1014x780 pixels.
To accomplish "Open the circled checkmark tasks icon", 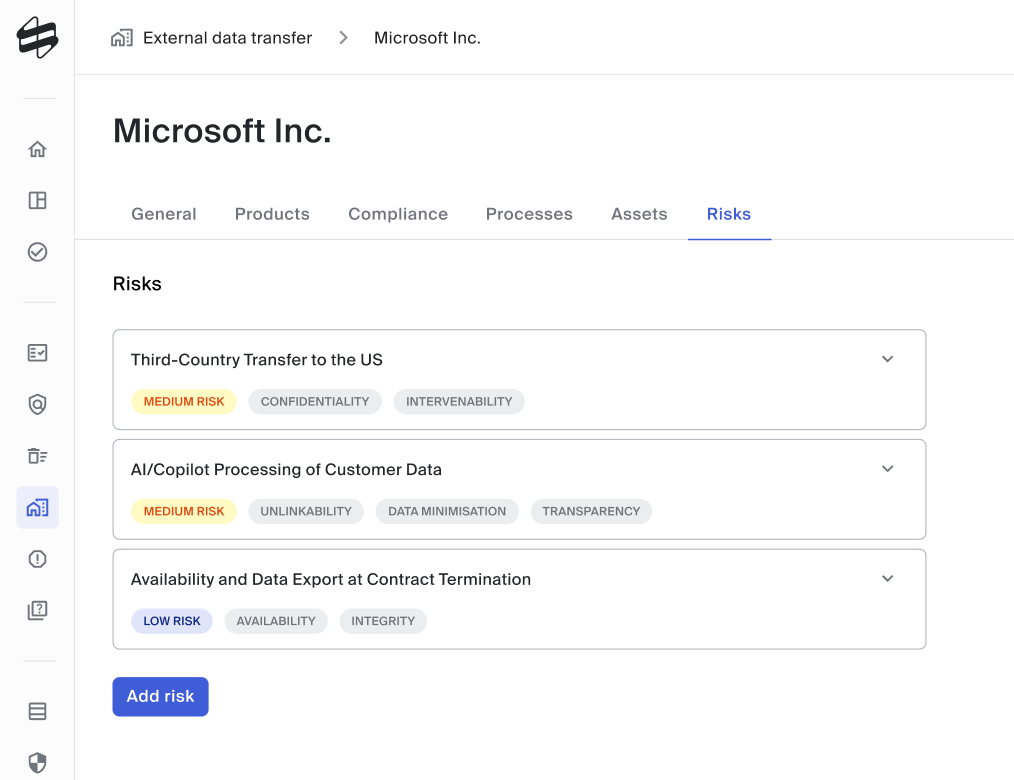I will [38, 252].
